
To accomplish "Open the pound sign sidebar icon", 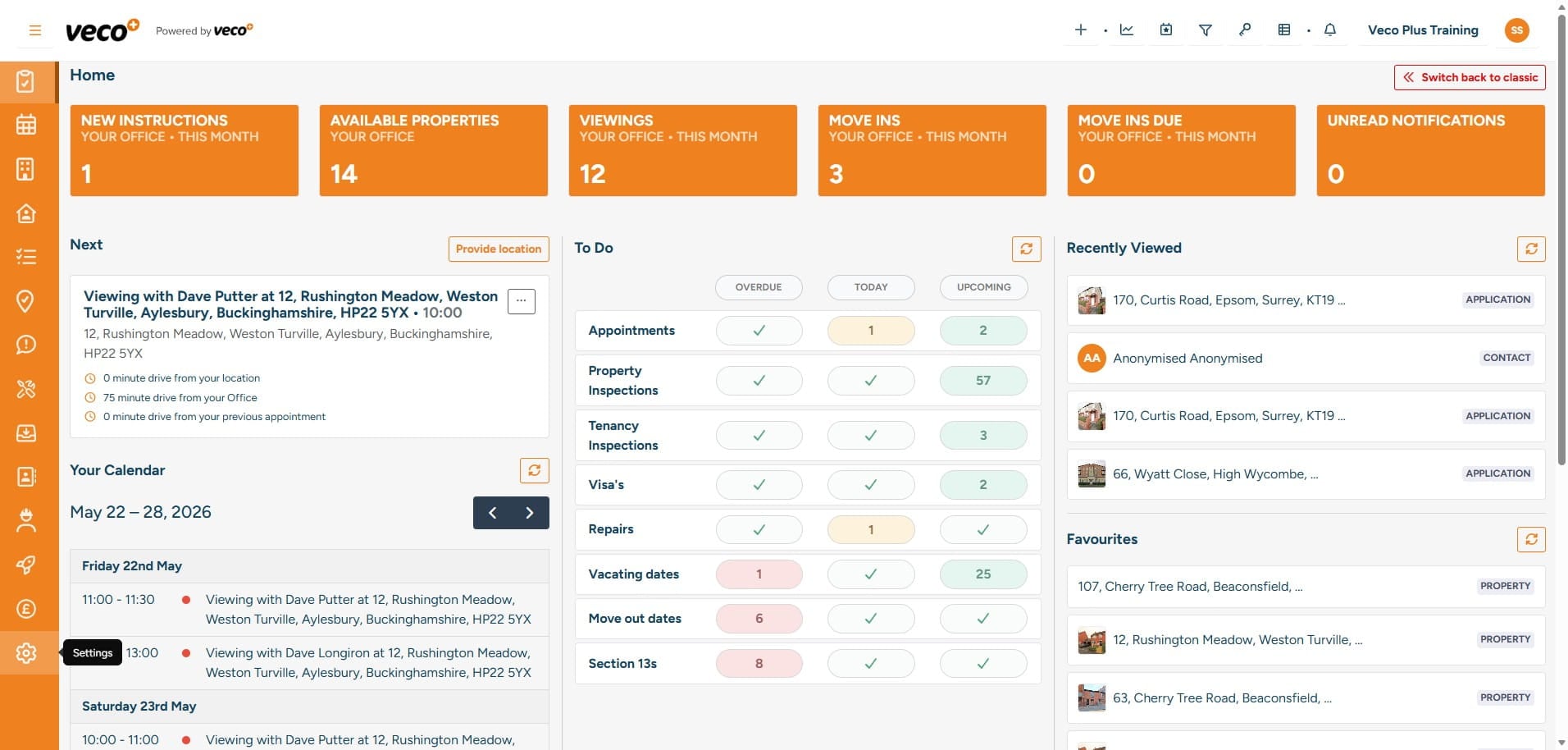I will (26, 609).
